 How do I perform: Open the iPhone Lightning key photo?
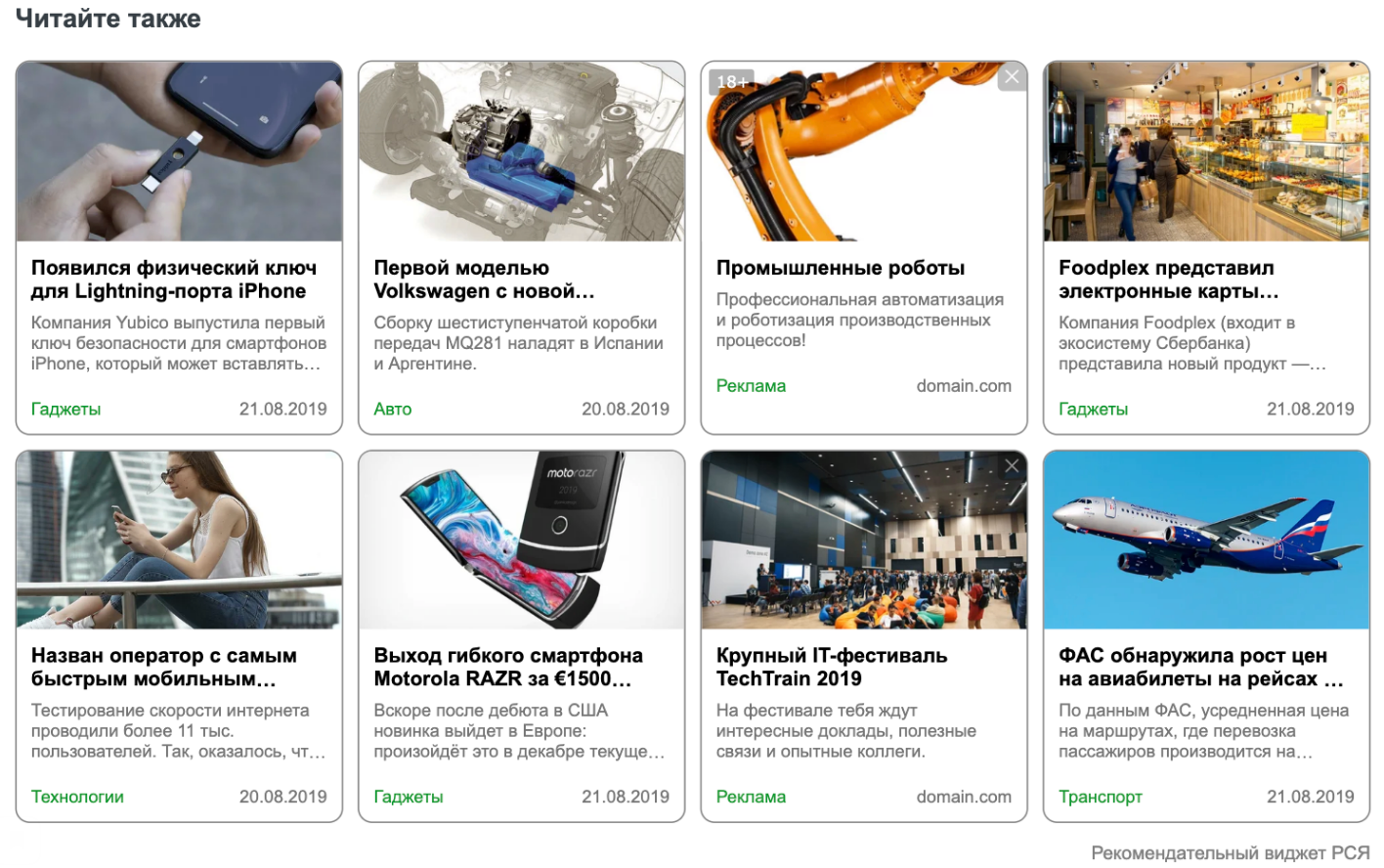[x=179, y=152]
